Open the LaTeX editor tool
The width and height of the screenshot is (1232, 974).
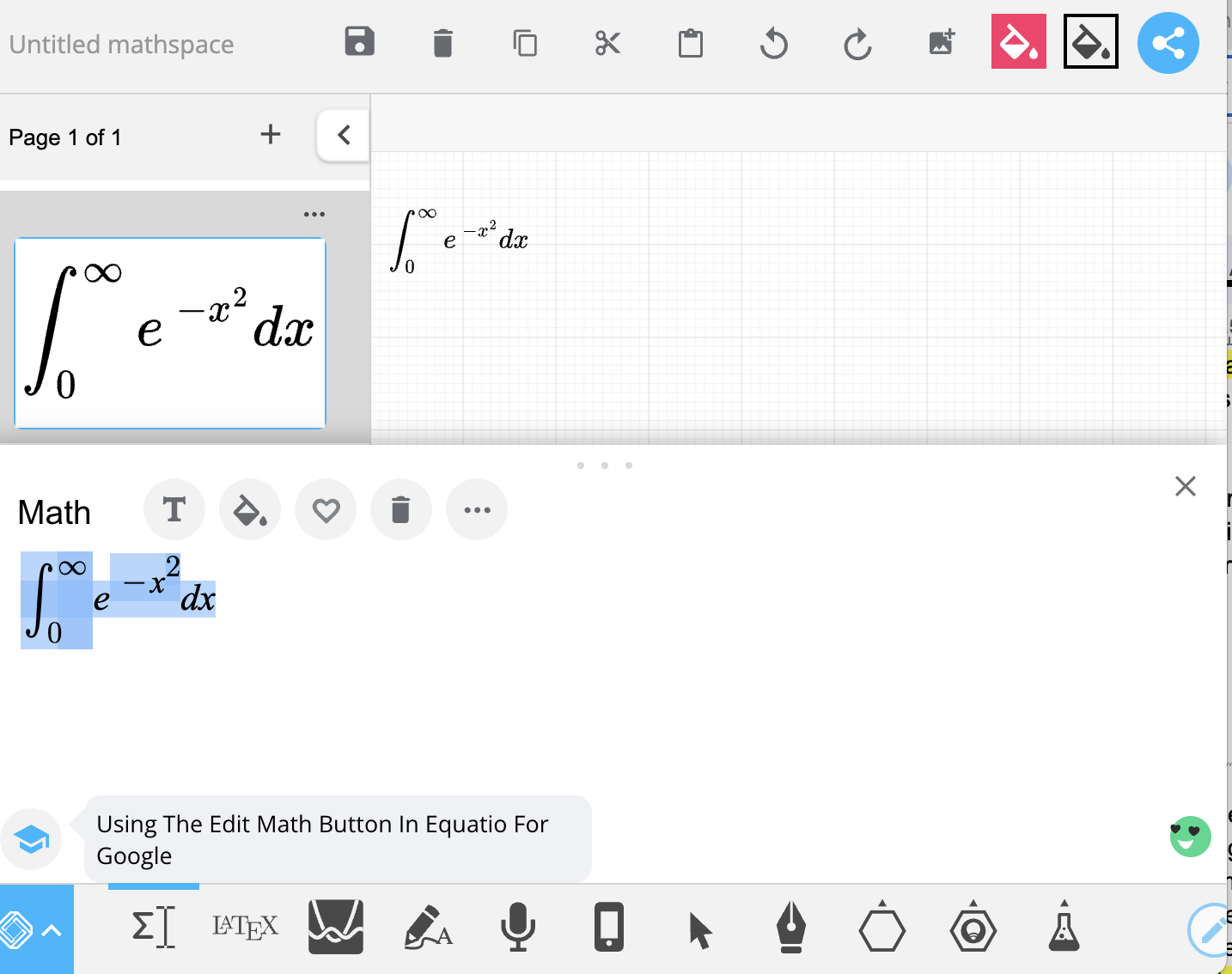[x=245, y=927]
